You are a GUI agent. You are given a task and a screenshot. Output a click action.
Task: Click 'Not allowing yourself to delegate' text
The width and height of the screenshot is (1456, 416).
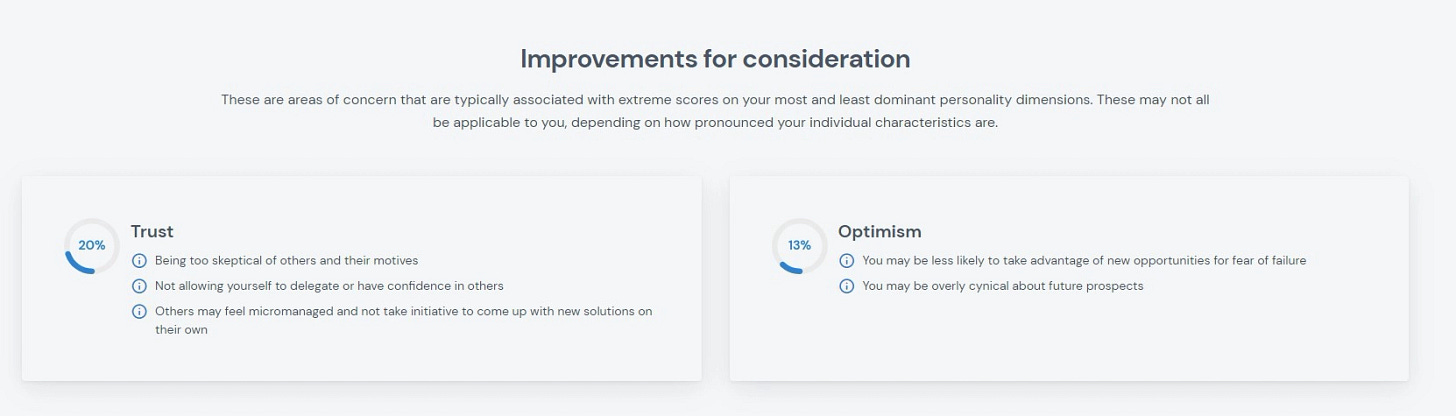(329, 286)
